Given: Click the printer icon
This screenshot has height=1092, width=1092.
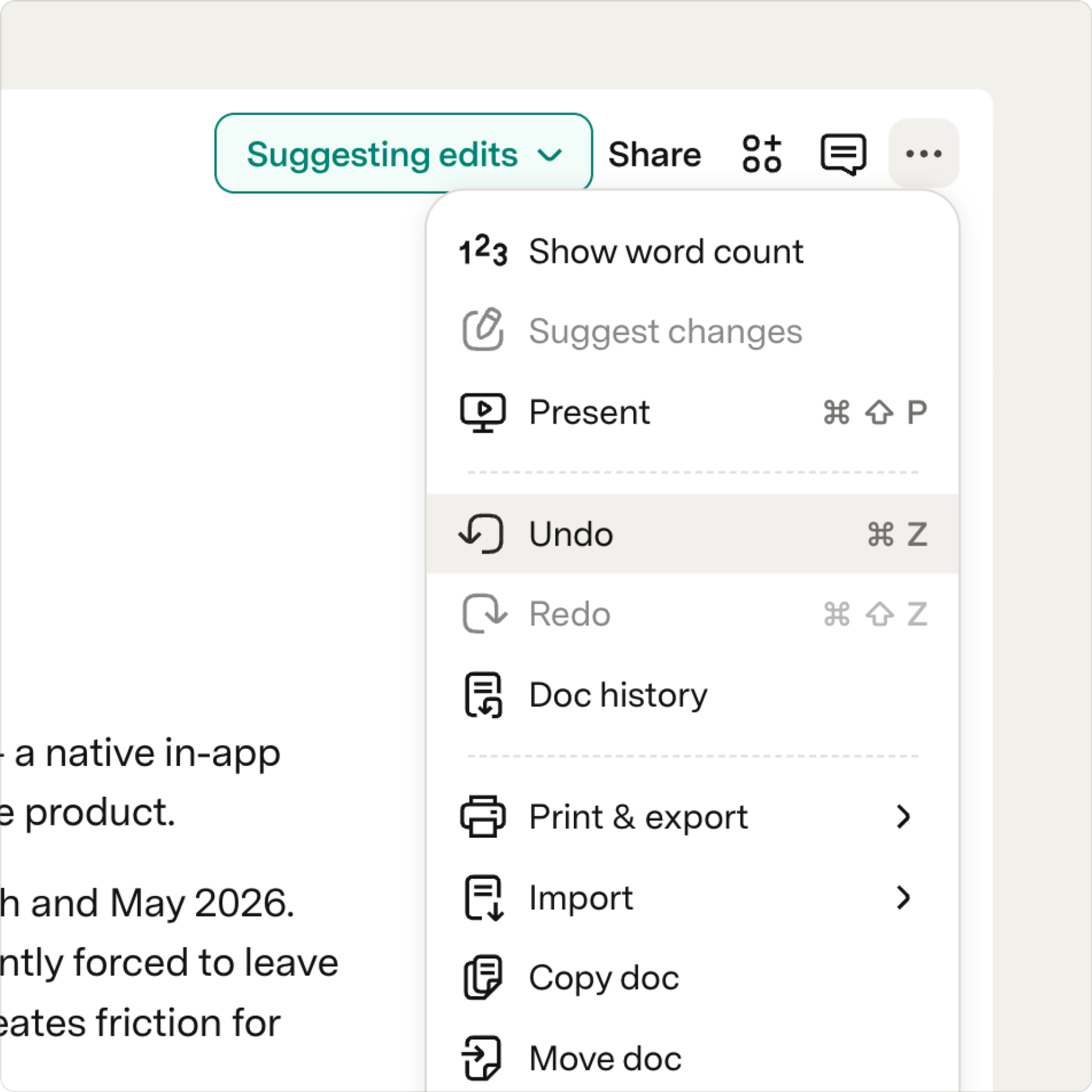Looking at the screenshot, I should pyautogui.click(x=483, y=816).
